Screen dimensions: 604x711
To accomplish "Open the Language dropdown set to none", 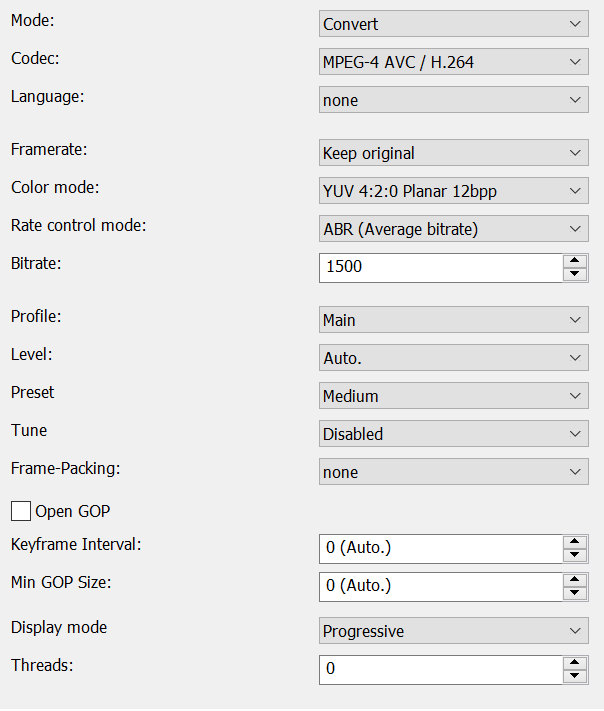I will click(453, 100).
